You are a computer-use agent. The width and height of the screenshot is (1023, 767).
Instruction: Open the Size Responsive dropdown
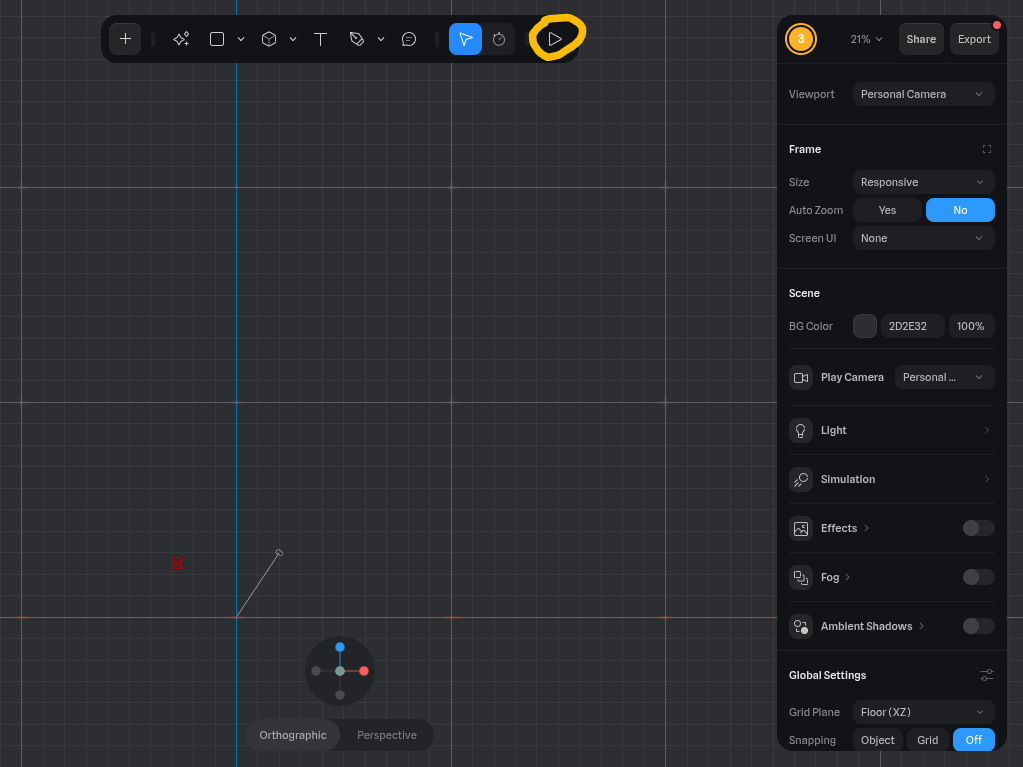pos(923,182)
